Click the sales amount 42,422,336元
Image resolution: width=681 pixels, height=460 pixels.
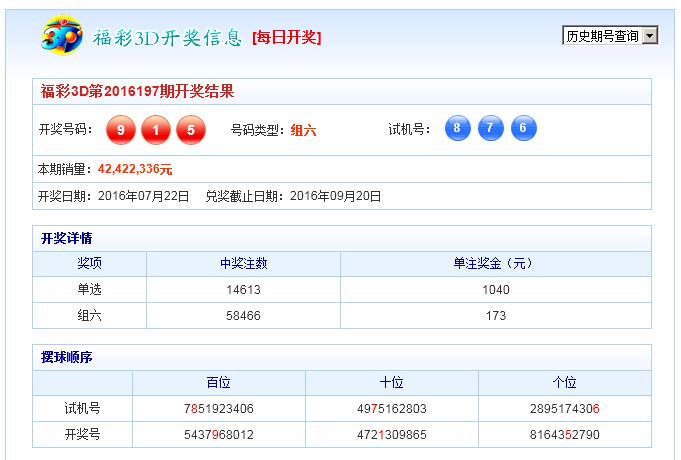(x=135, y=169)
